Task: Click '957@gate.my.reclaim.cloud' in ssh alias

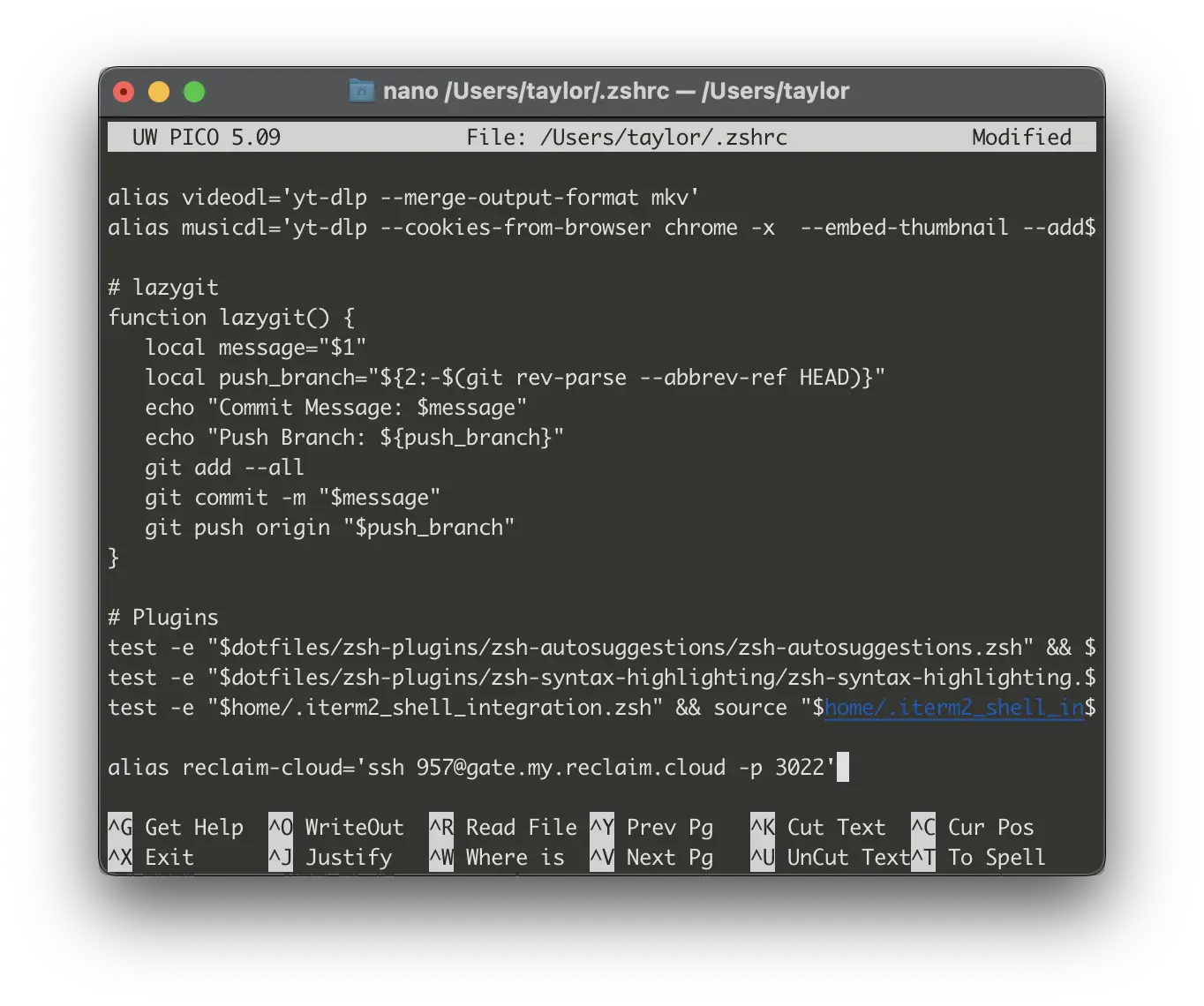Action: point(571,768)
